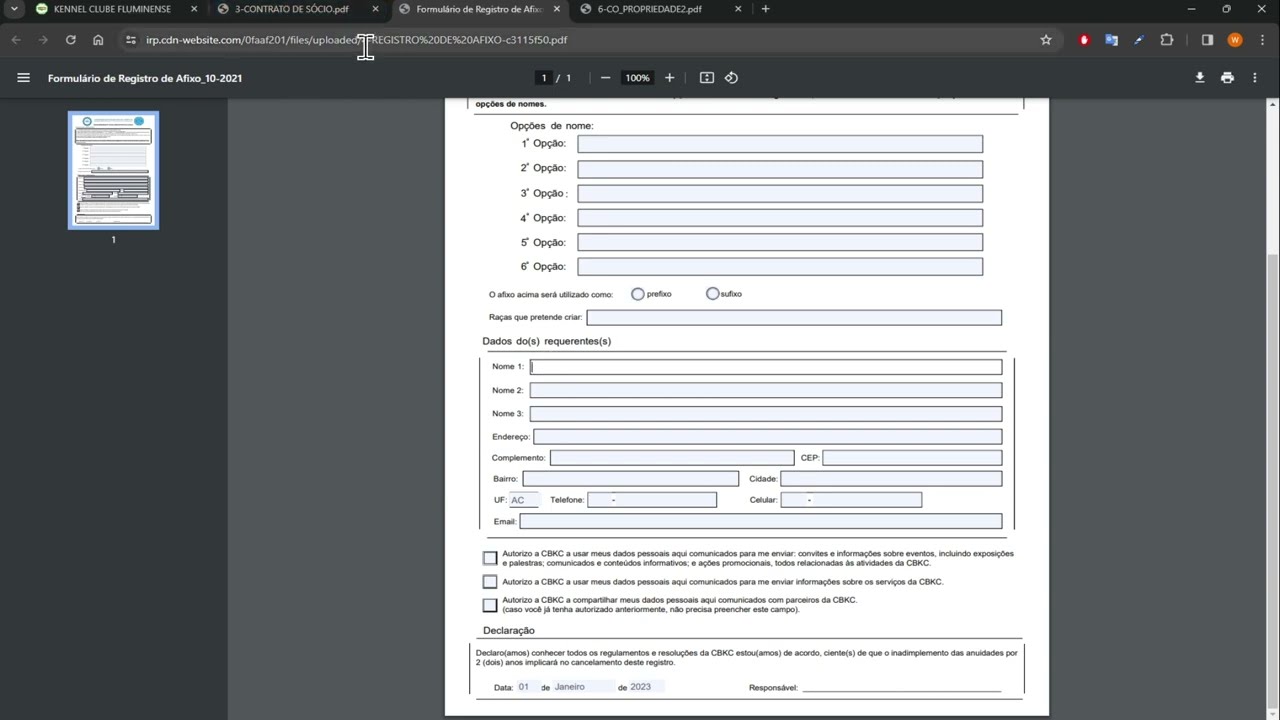Screen dimensions: 1280x720
Task: Click the 5ª Opção name field
Action: click(780, 242)
